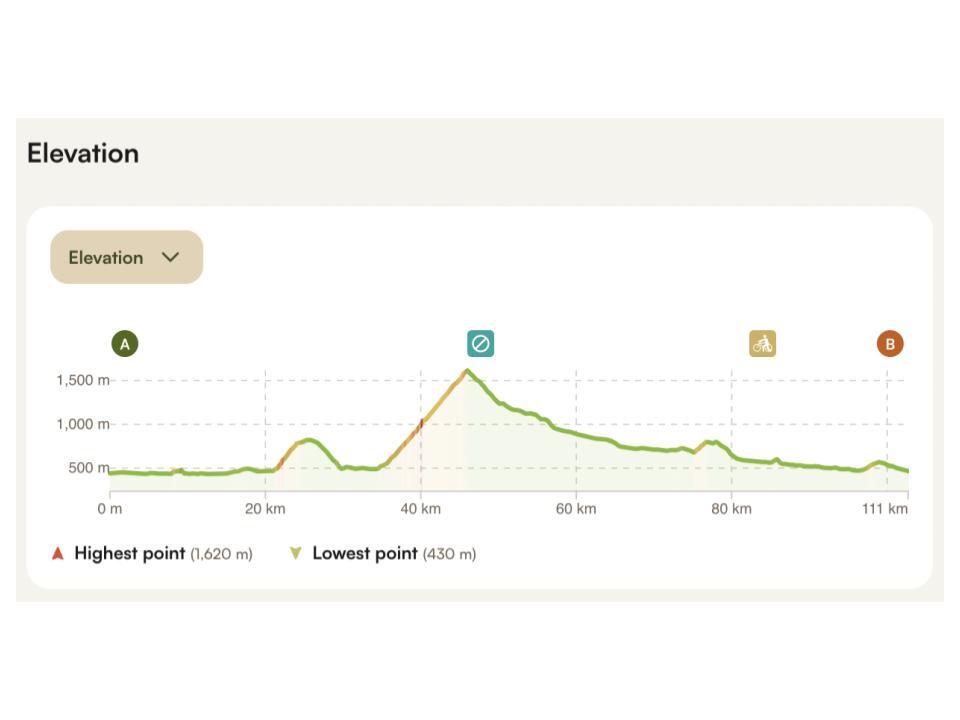The image size is (960, 720).
Task: Click the 80 km distance axis label
Action: (x=732, y=509)
